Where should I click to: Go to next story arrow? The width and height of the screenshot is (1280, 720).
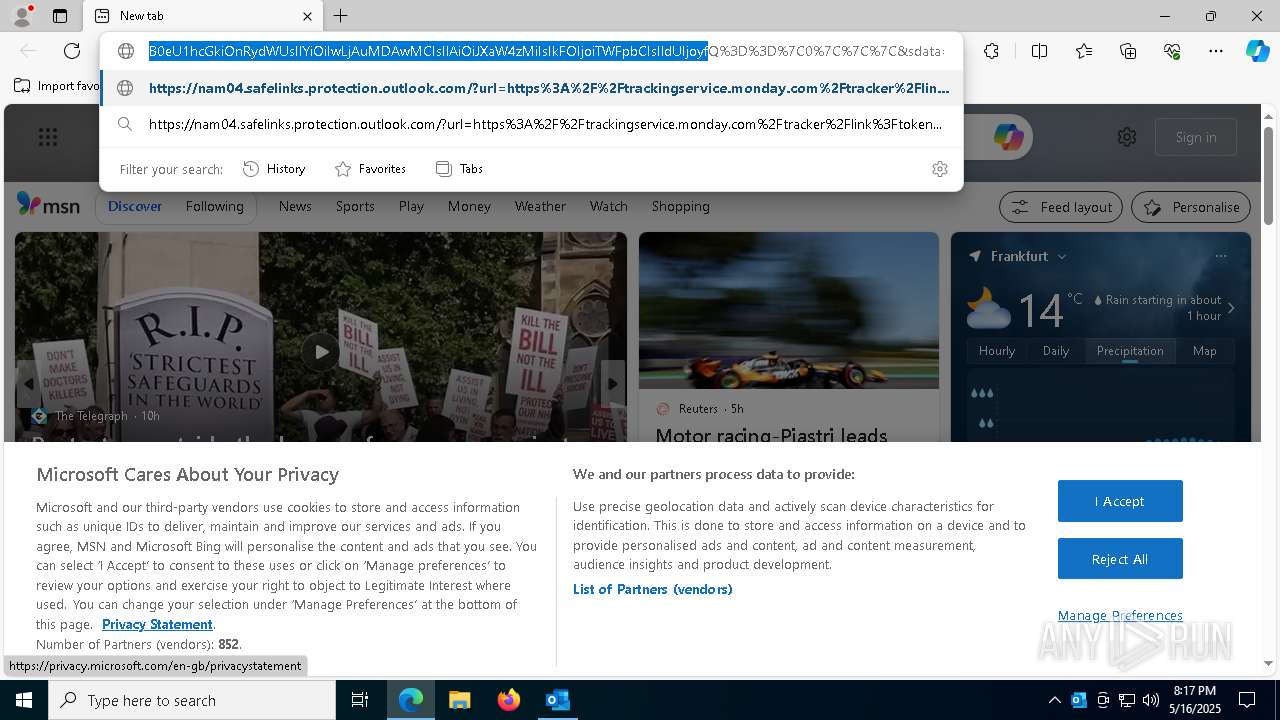coord(612,384)
